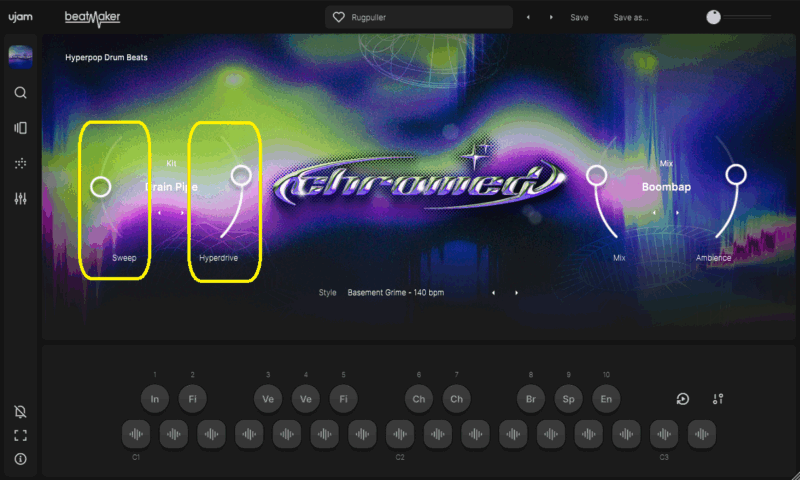Select the Ch pattern pad numbered 7

[x=457, y=399]
